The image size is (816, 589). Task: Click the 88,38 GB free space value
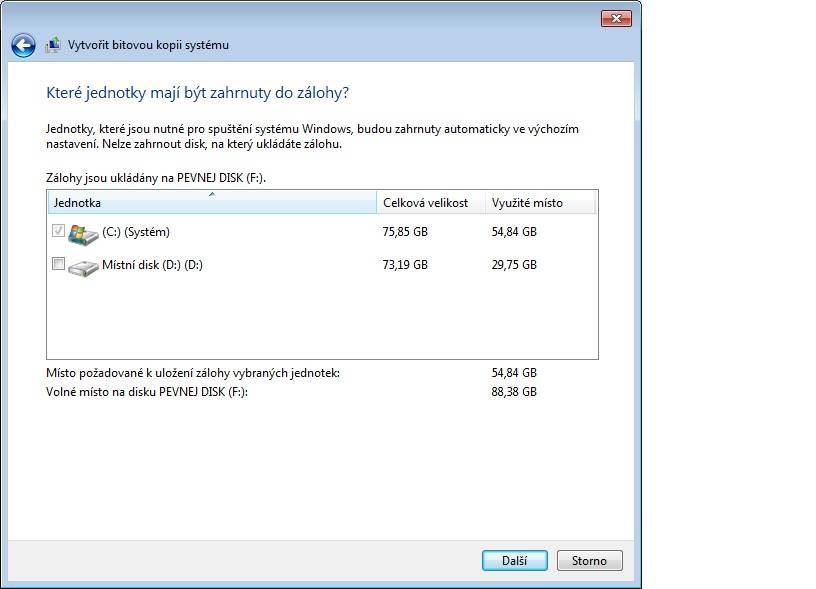pos(514,391)
